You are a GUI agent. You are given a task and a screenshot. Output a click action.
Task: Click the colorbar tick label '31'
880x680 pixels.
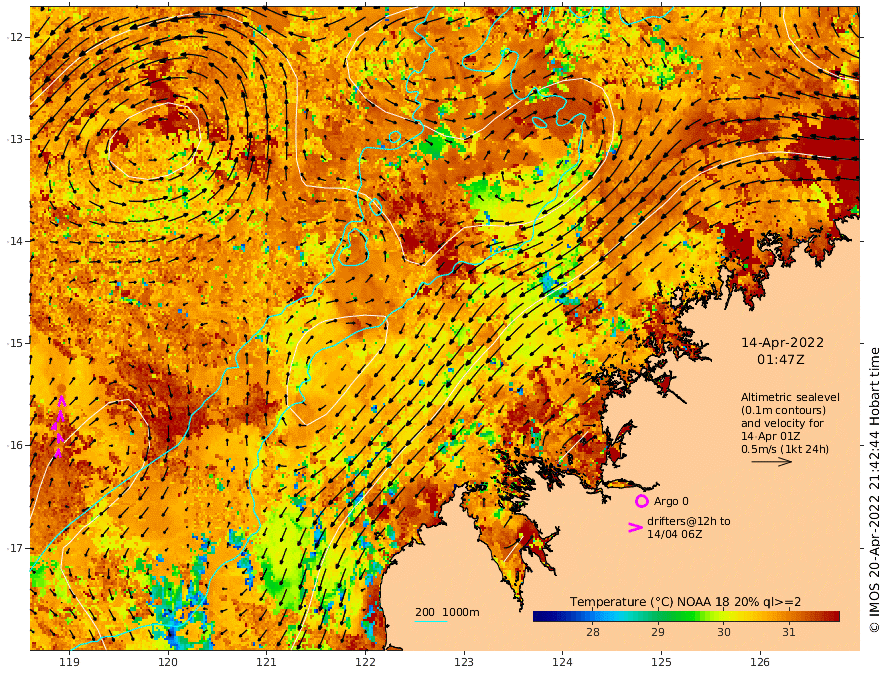789,632
